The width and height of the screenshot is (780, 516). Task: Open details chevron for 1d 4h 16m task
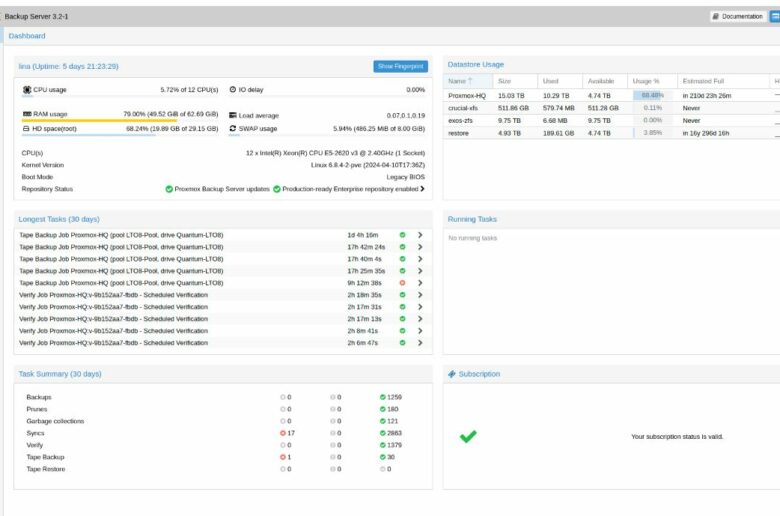(420, 235)
